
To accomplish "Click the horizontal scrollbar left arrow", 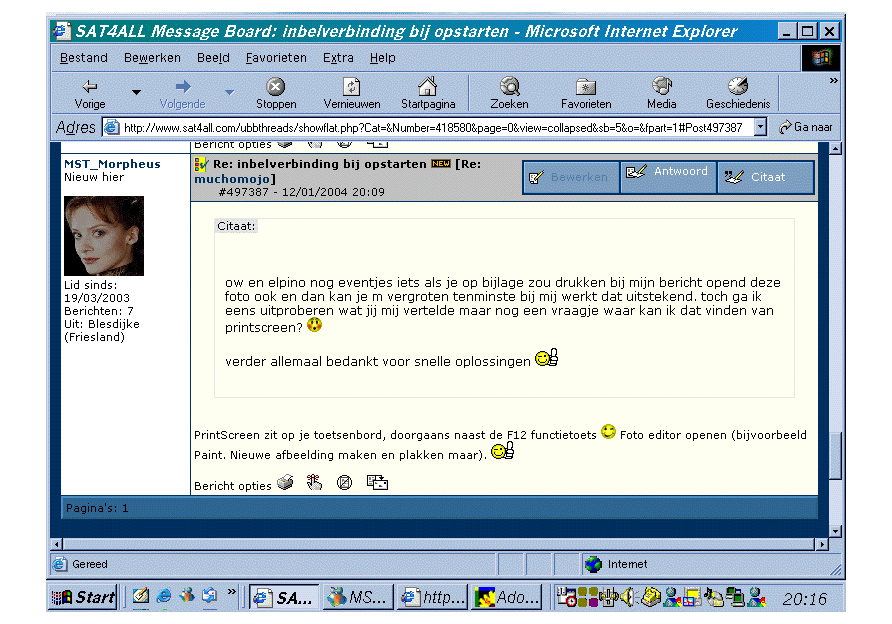I will [x=56, y=544].
